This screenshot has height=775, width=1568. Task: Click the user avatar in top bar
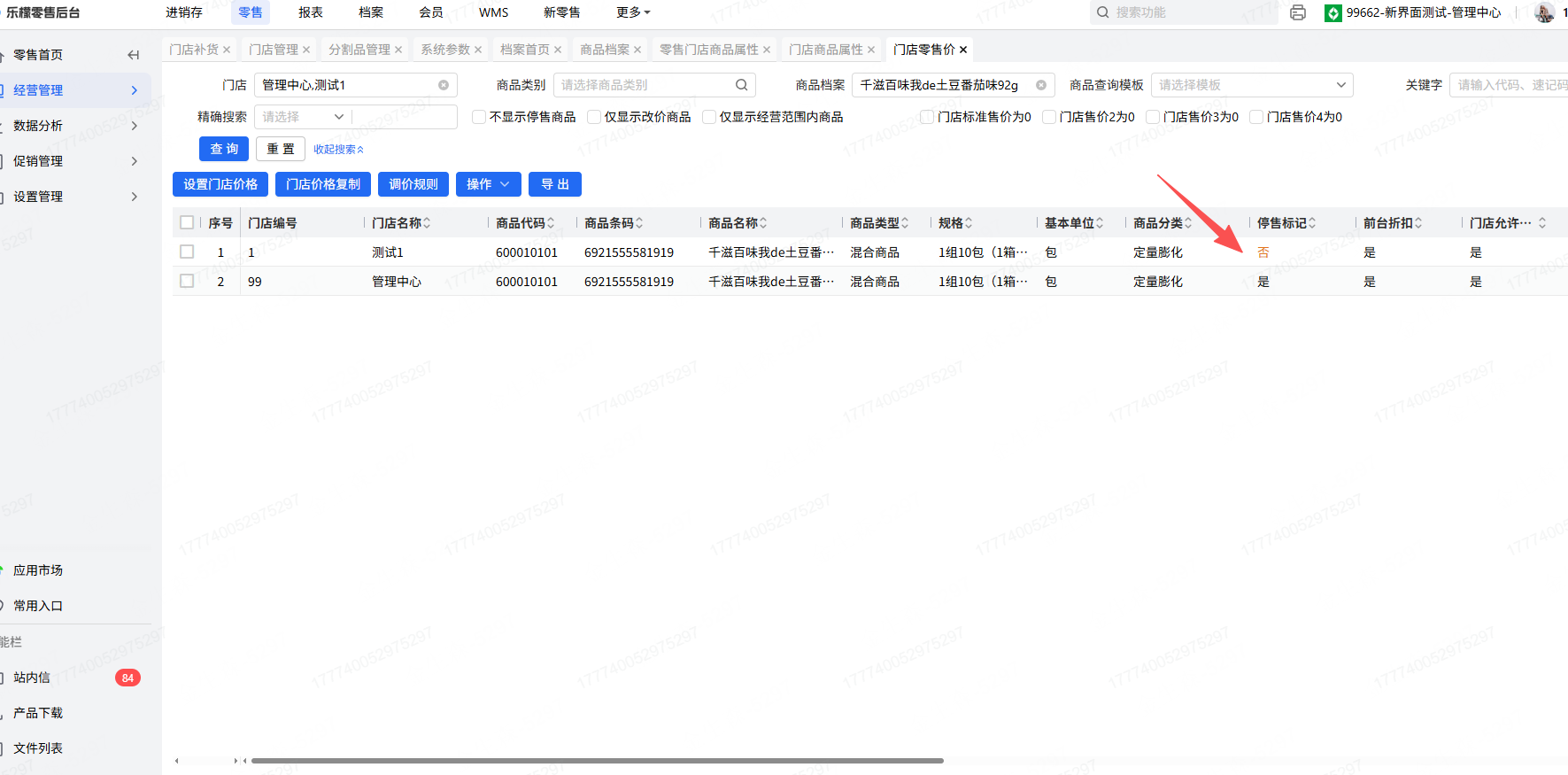pyautogui.click(x=1544, y=12)
